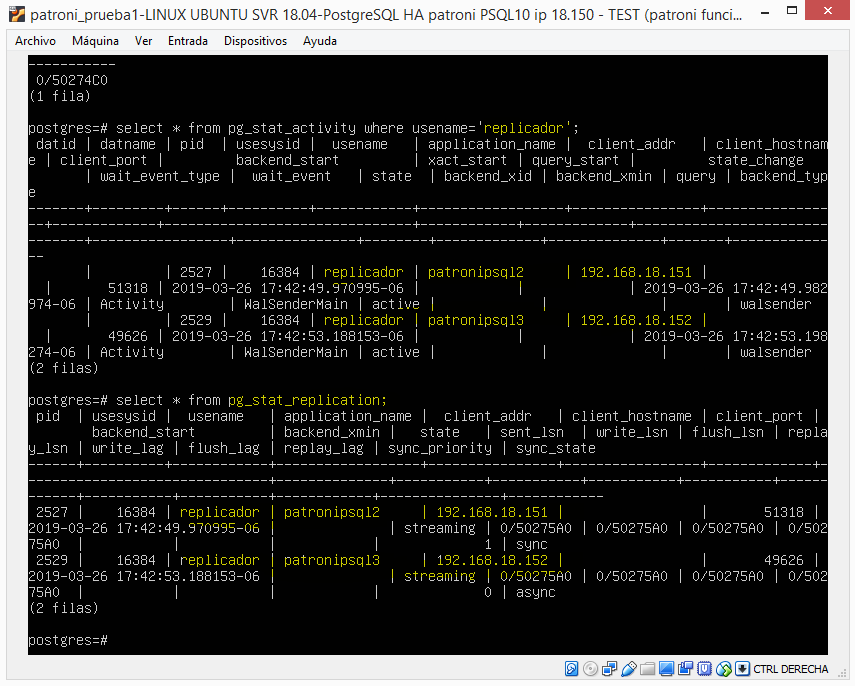Toggle the mouse integration indicator

[723, 668]
